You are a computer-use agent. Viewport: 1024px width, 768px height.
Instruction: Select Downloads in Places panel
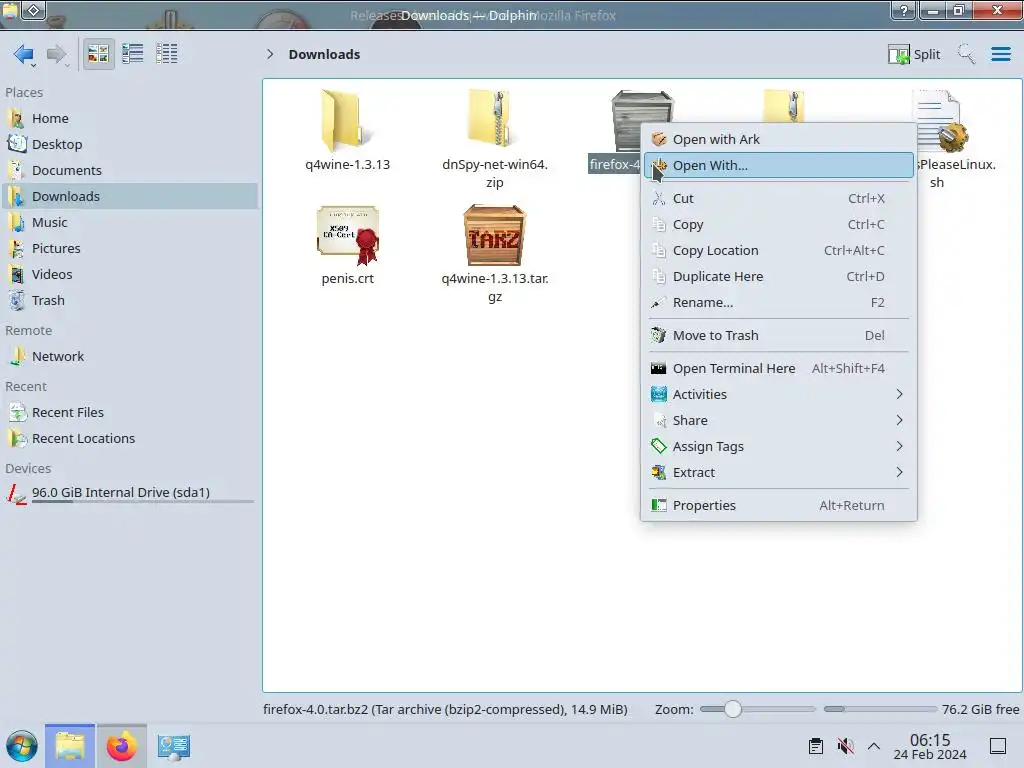pyautogui.click(x=130, y=197)
